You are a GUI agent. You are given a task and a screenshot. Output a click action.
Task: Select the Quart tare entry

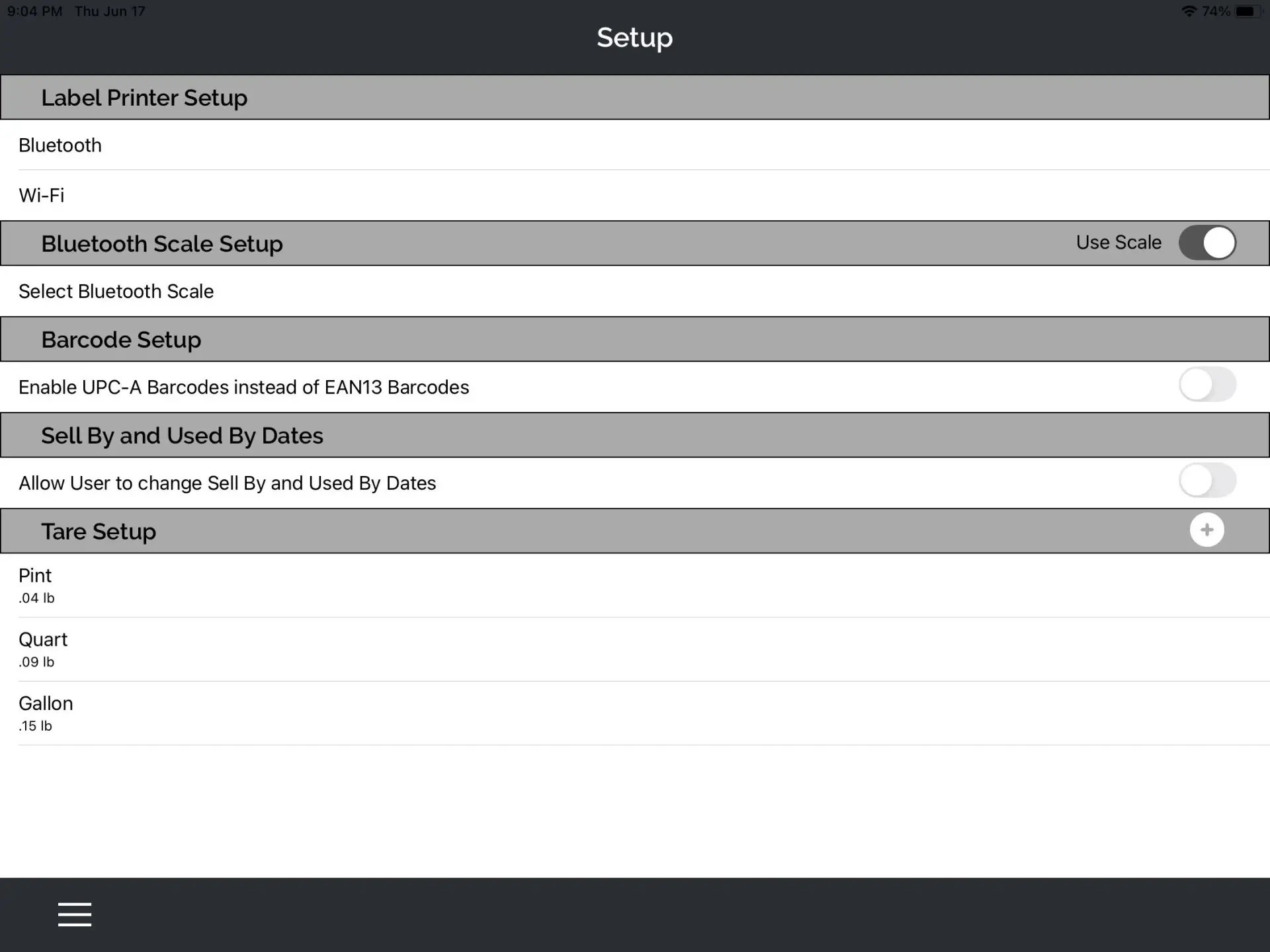pos(635,649)
